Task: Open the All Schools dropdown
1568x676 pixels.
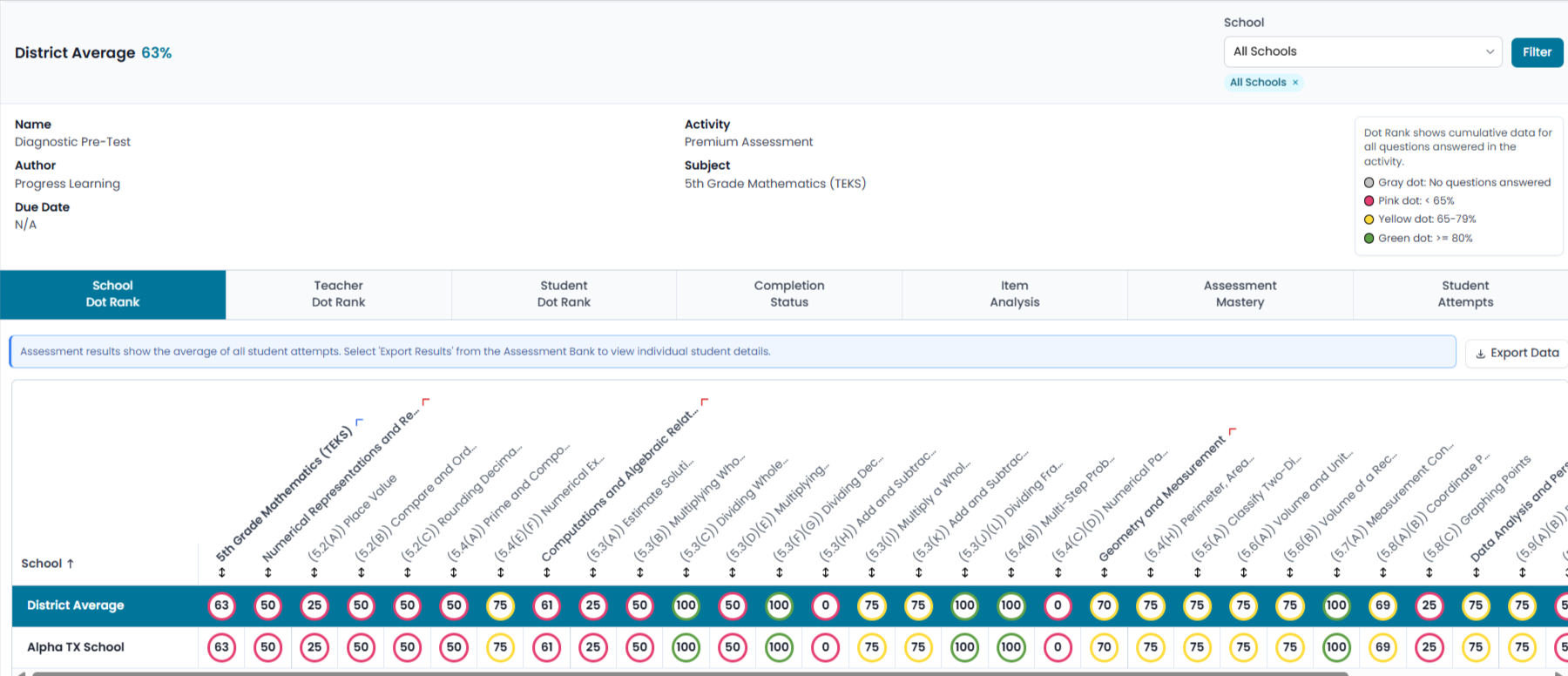Action: point(1362,51)
